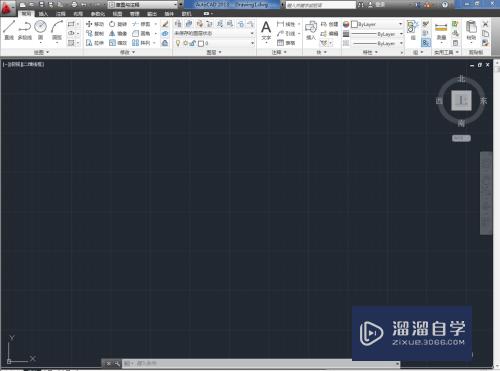
Task: Activate the Stretch (拉伸) tool
Action: tap(95, 43)
